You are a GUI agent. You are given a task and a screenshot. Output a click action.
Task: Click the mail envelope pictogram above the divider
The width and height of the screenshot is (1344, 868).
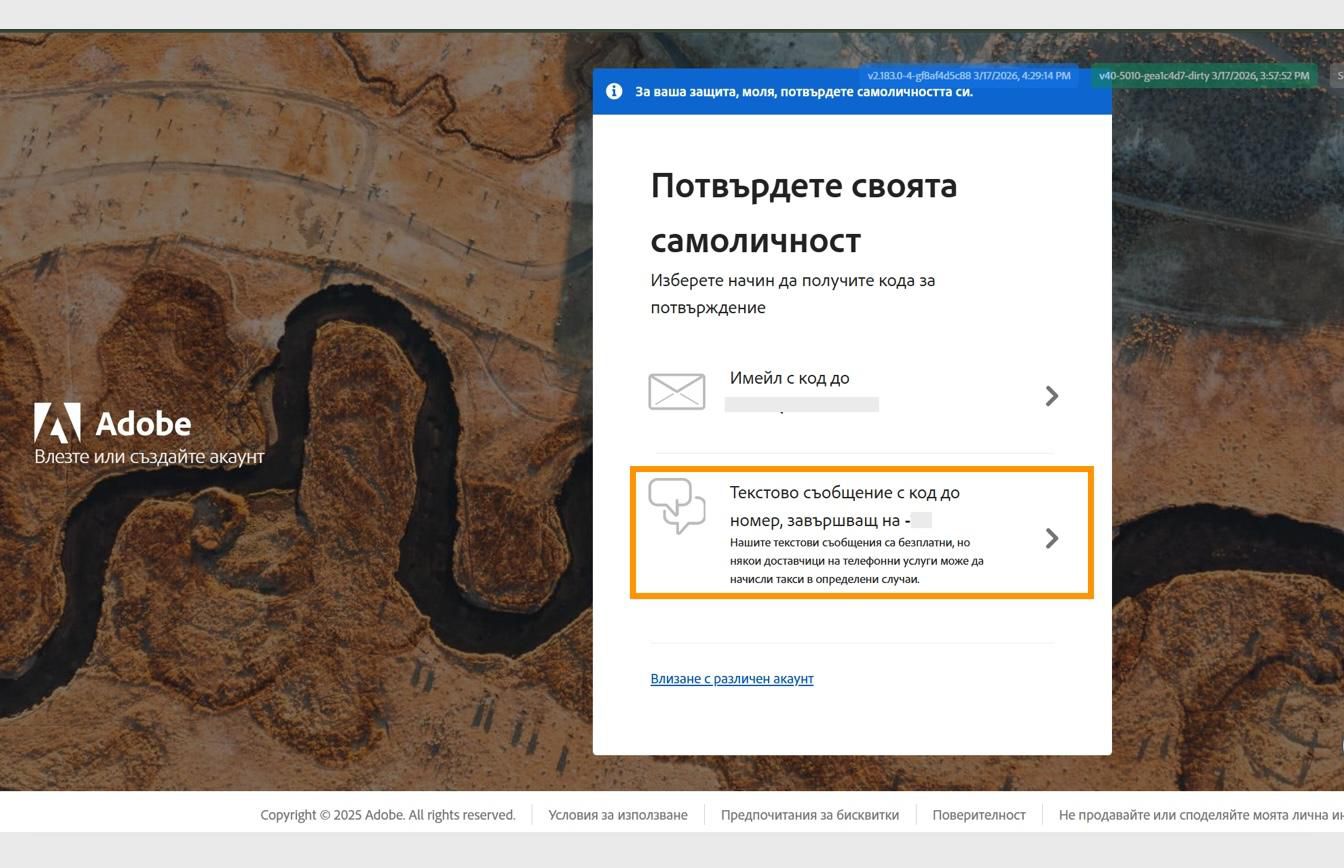(678, 391)
